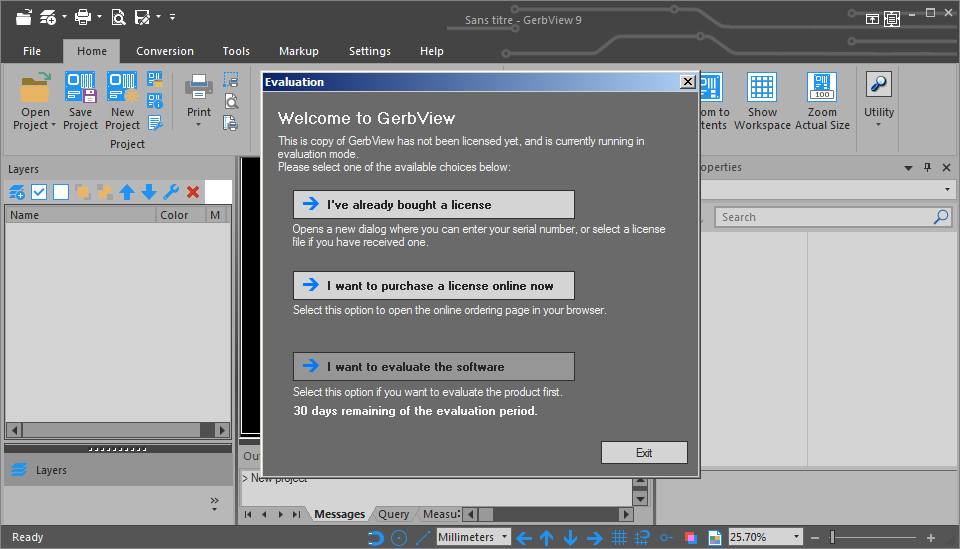Open Properties panel options dropdown arrow
Viewport: 960px width, 549px height.
tap(909, 168)
